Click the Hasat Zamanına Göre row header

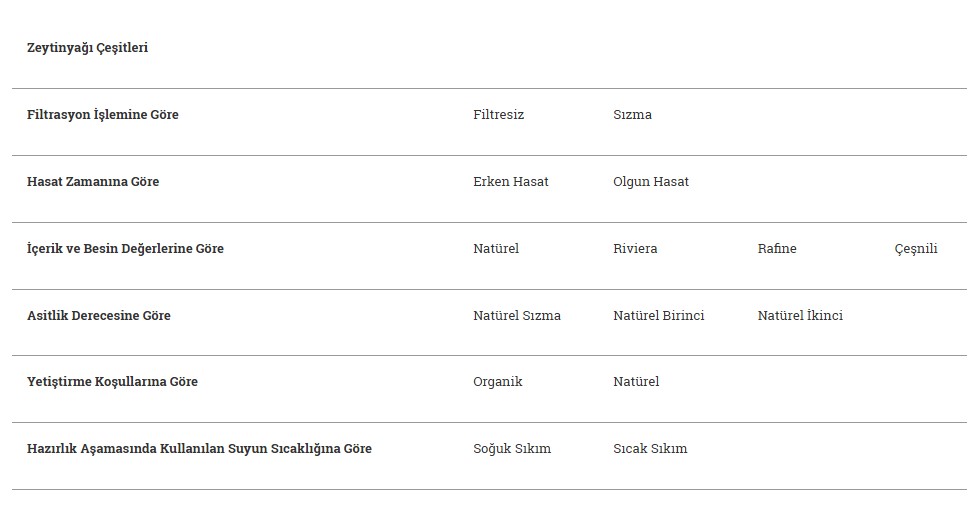tap(93, 181)
